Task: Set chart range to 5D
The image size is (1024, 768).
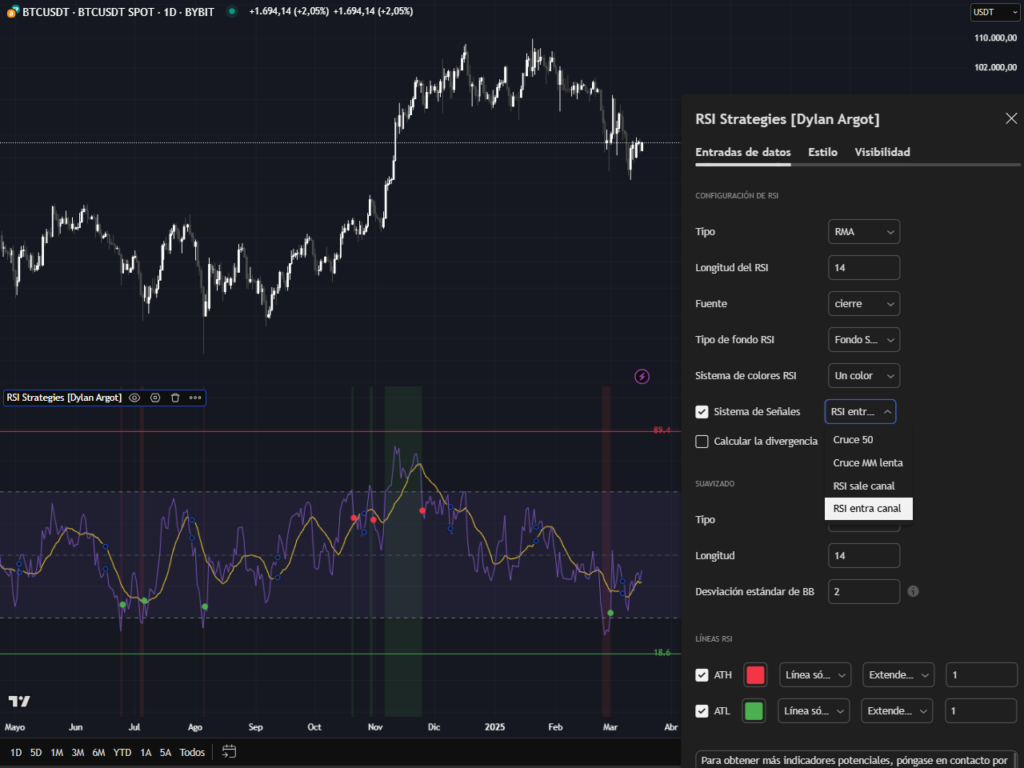Action: (36, 752)
